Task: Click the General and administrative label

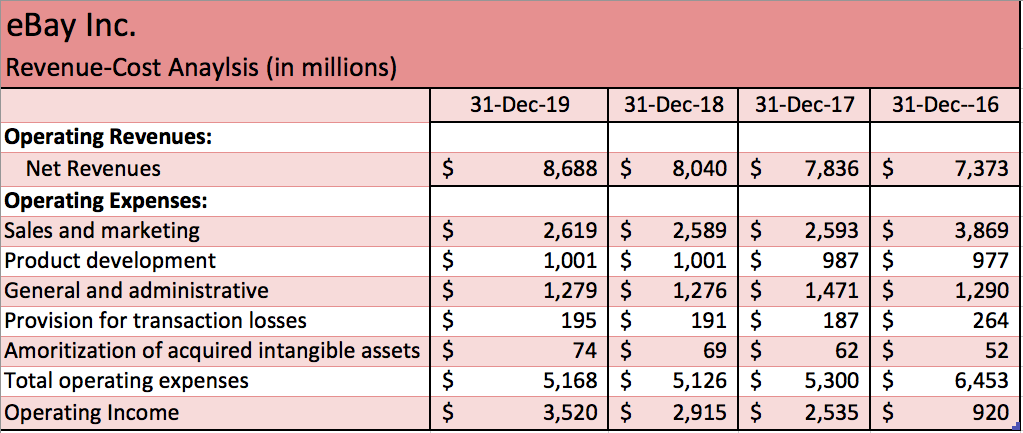Action: pyautogui.click(x=137, y=291)
